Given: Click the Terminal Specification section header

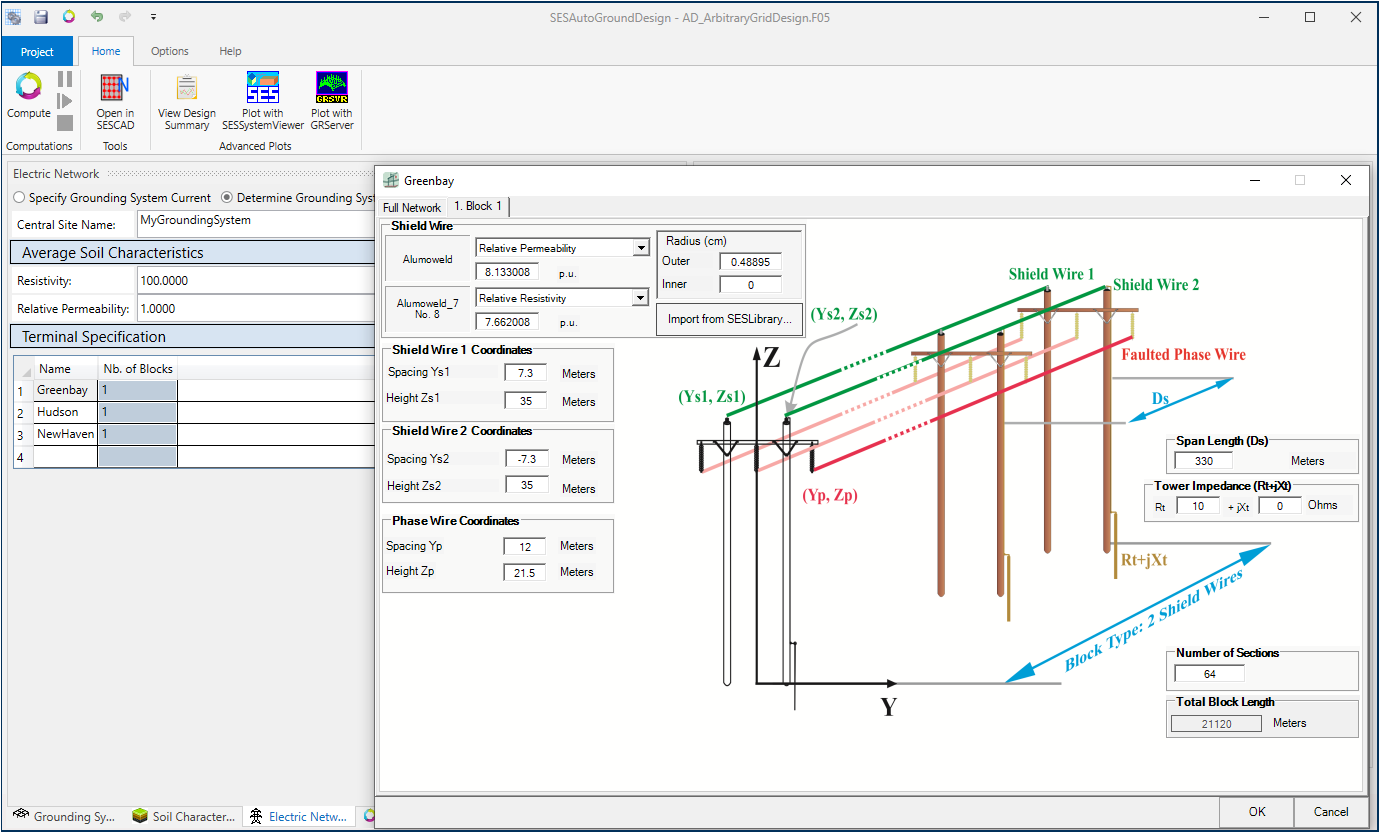Looking at the screenshot, I should (192, 337).
